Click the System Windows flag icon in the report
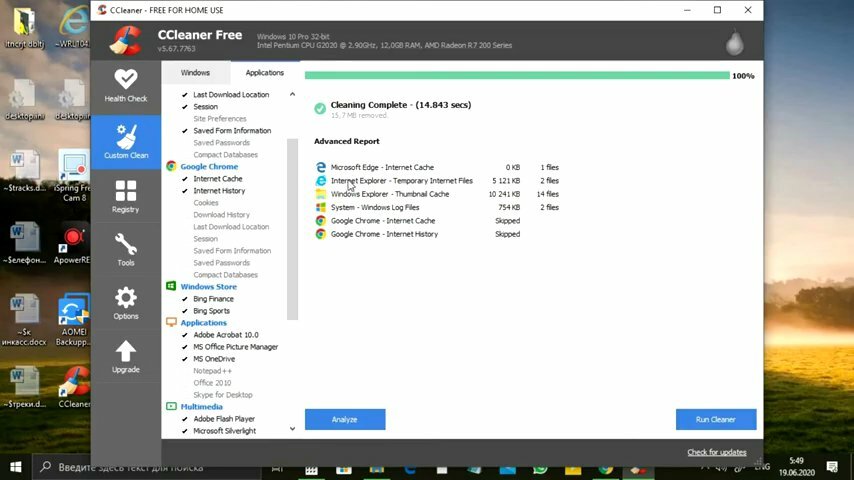The image size is (854, 480). [321, 207]
